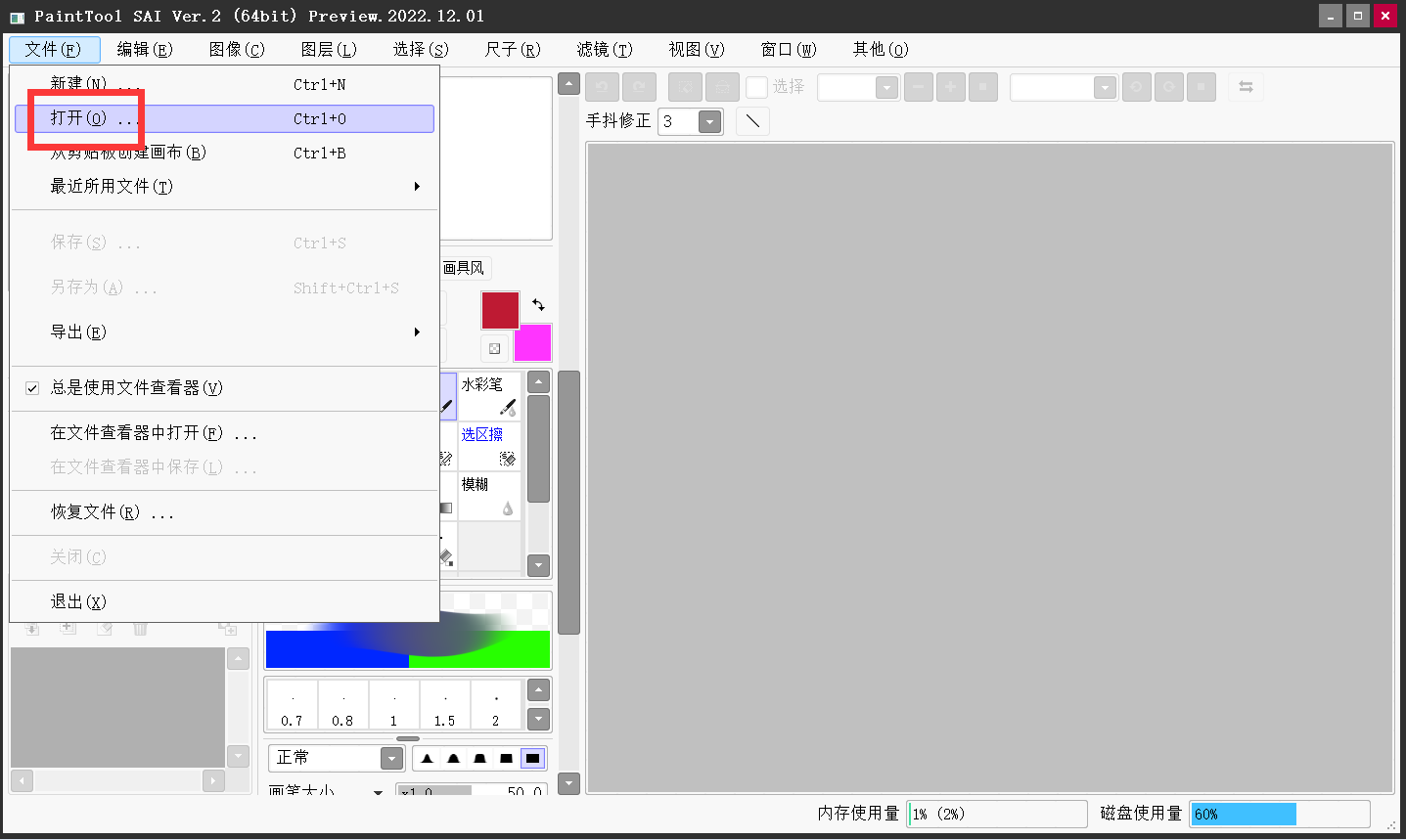Click 新建 in the file menu
The image size is (1406, 840).
(223, 85)
